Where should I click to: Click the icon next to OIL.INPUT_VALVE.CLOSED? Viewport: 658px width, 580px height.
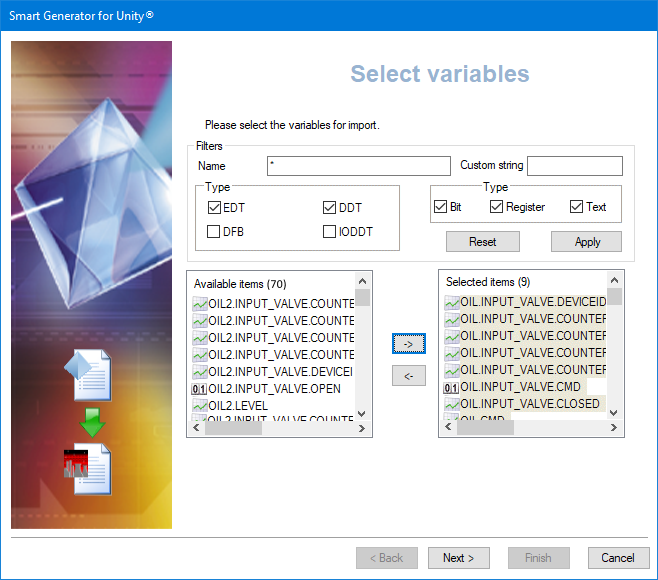coord(451,404)
